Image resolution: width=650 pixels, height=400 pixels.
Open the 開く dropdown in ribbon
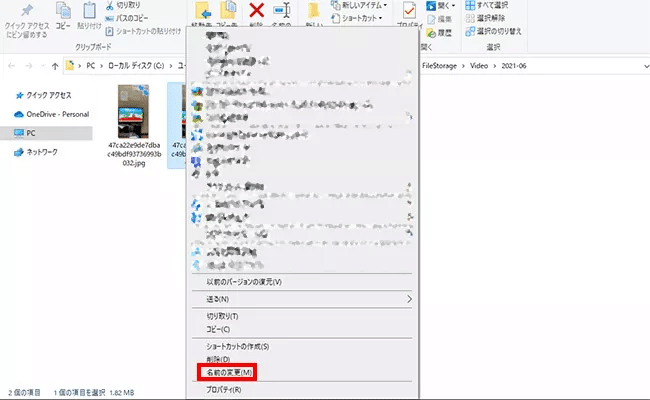pos(441,5)
